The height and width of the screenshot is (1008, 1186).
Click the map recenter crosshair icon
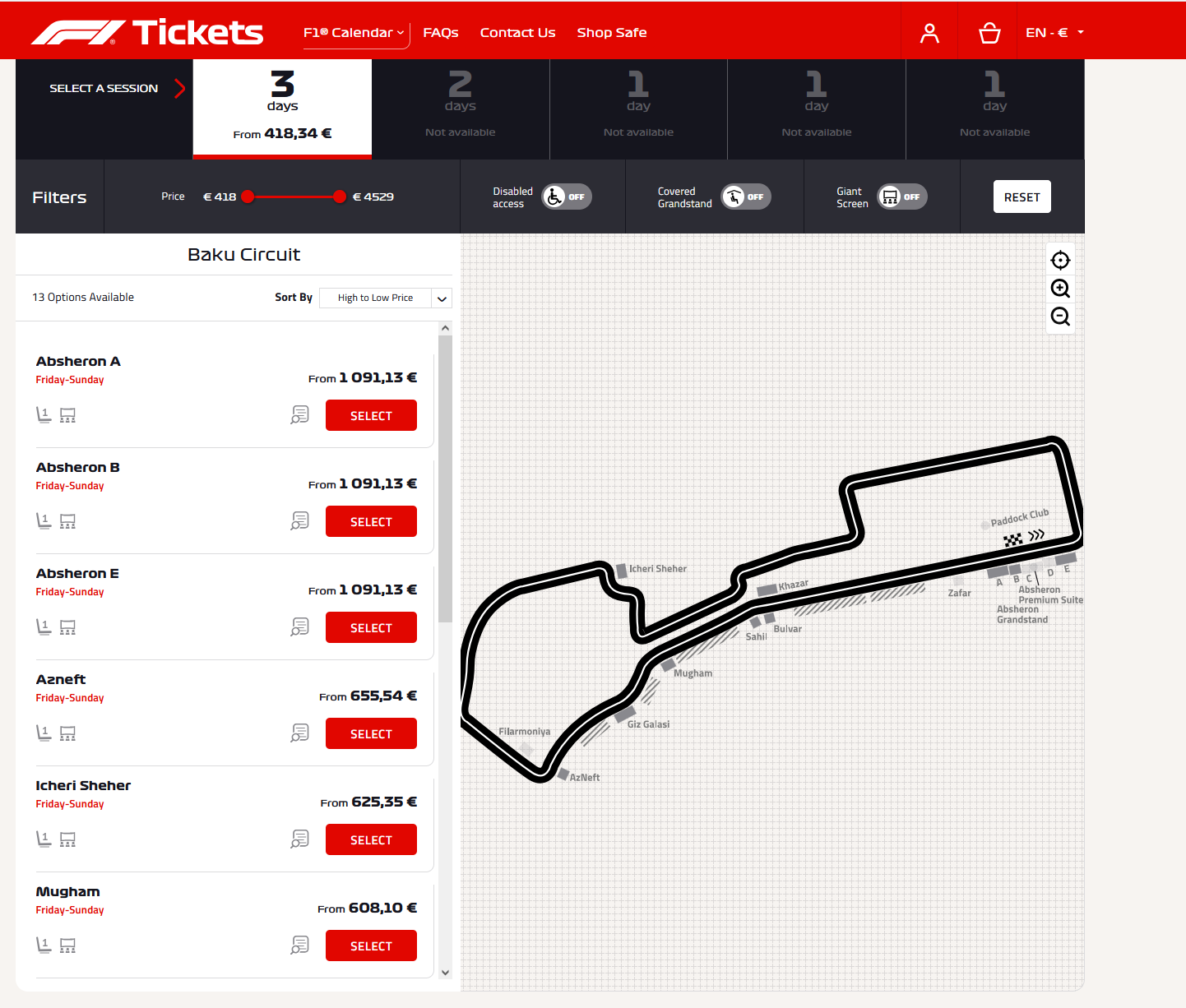(1060, 260)
